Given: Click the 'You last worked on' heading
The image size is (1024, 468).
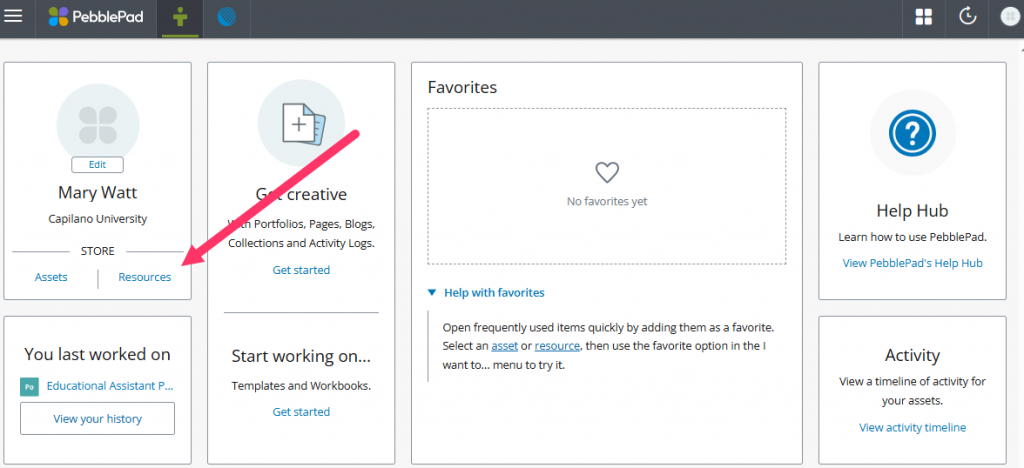Looking at the screenshot, I should pyautogui.click(x=97, y=354).
